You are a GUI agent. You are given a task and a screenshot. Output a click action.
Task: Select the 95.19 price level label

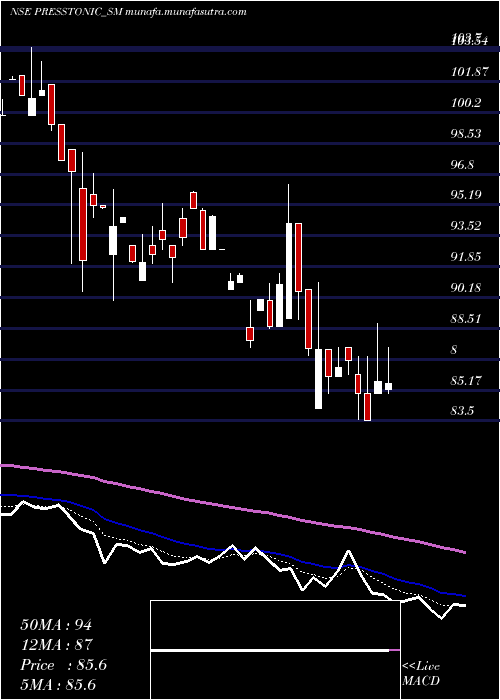coord(466,195)
